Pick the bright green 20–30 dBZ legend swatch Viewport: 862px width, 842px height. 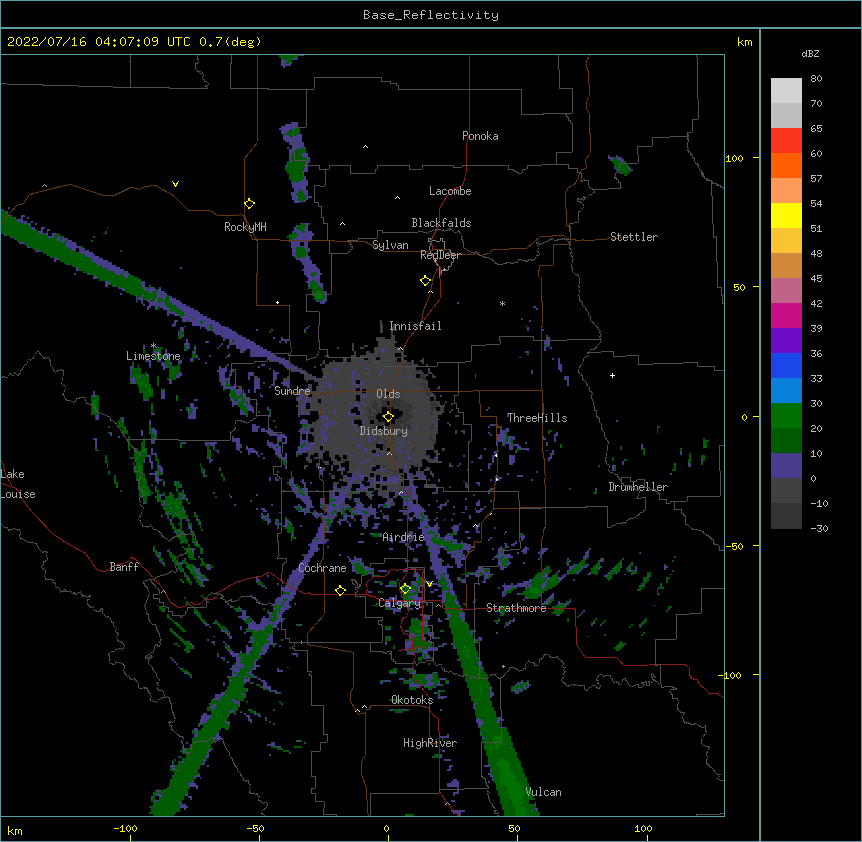point(786,416)
